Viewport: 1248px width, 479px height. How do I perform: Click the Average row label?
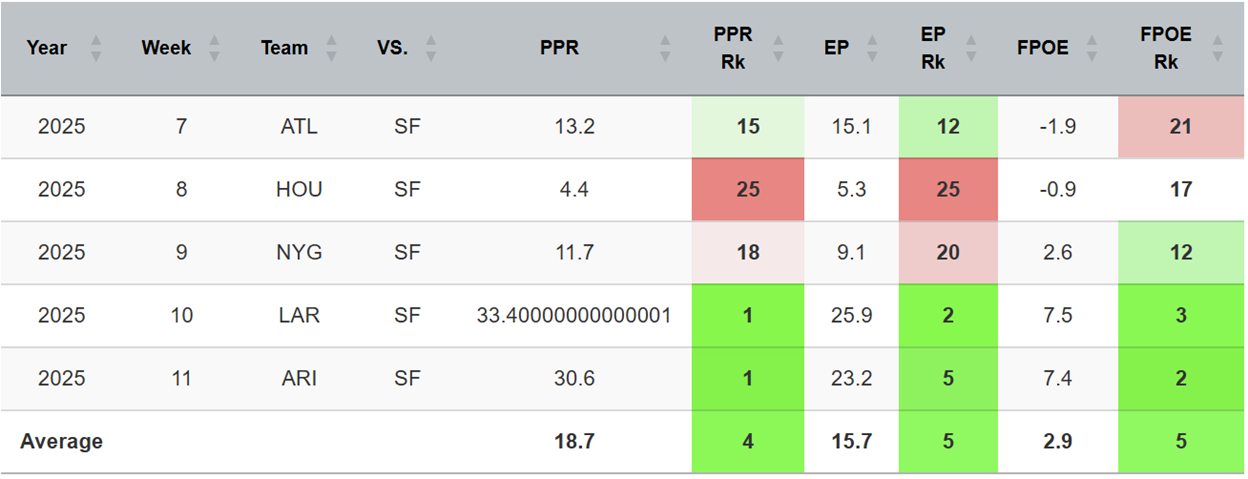[61, 441]
